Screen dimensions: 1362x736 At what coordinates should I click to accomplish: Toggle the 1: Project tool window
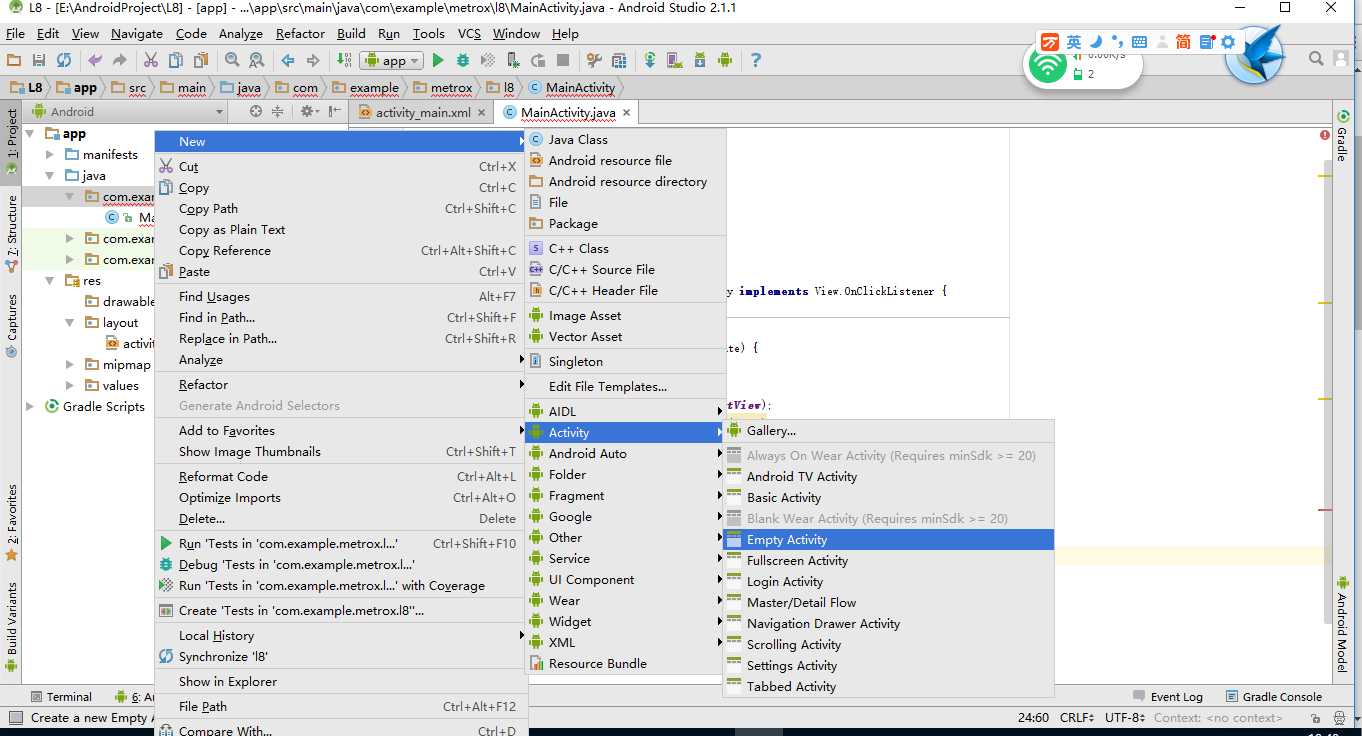[11, 143]
